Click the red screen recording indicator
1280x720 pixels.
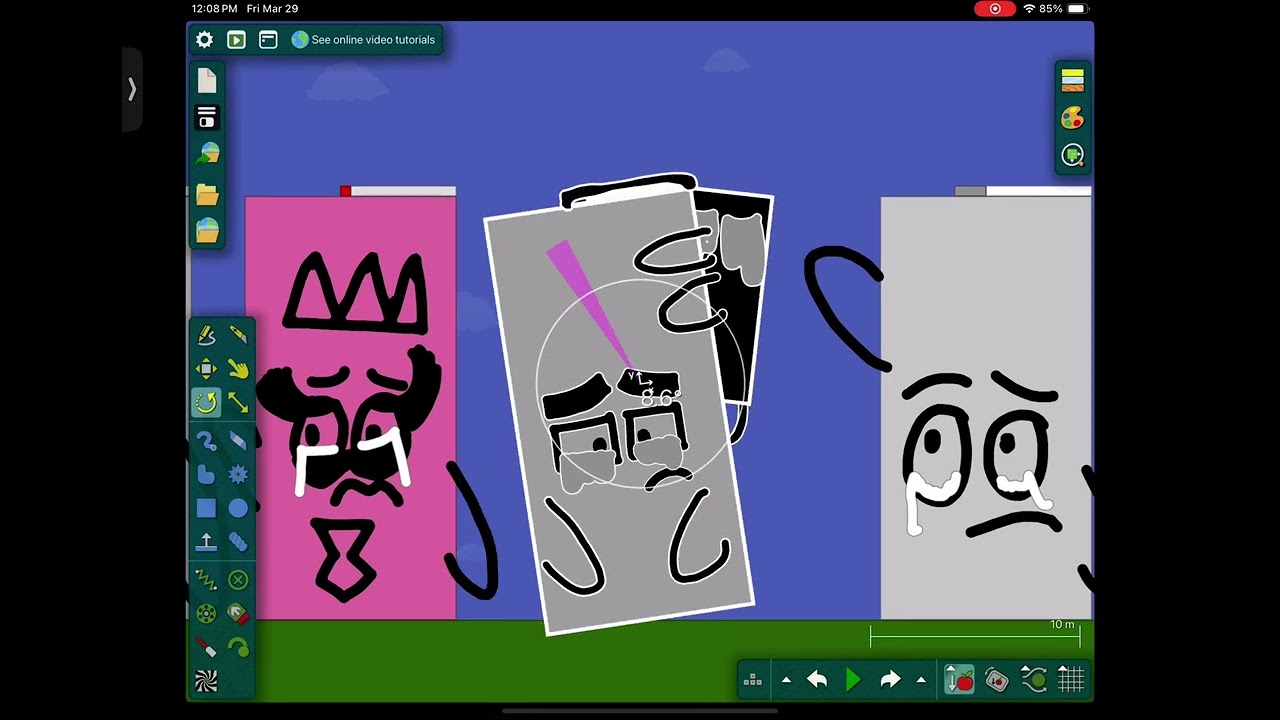[995, 9]
